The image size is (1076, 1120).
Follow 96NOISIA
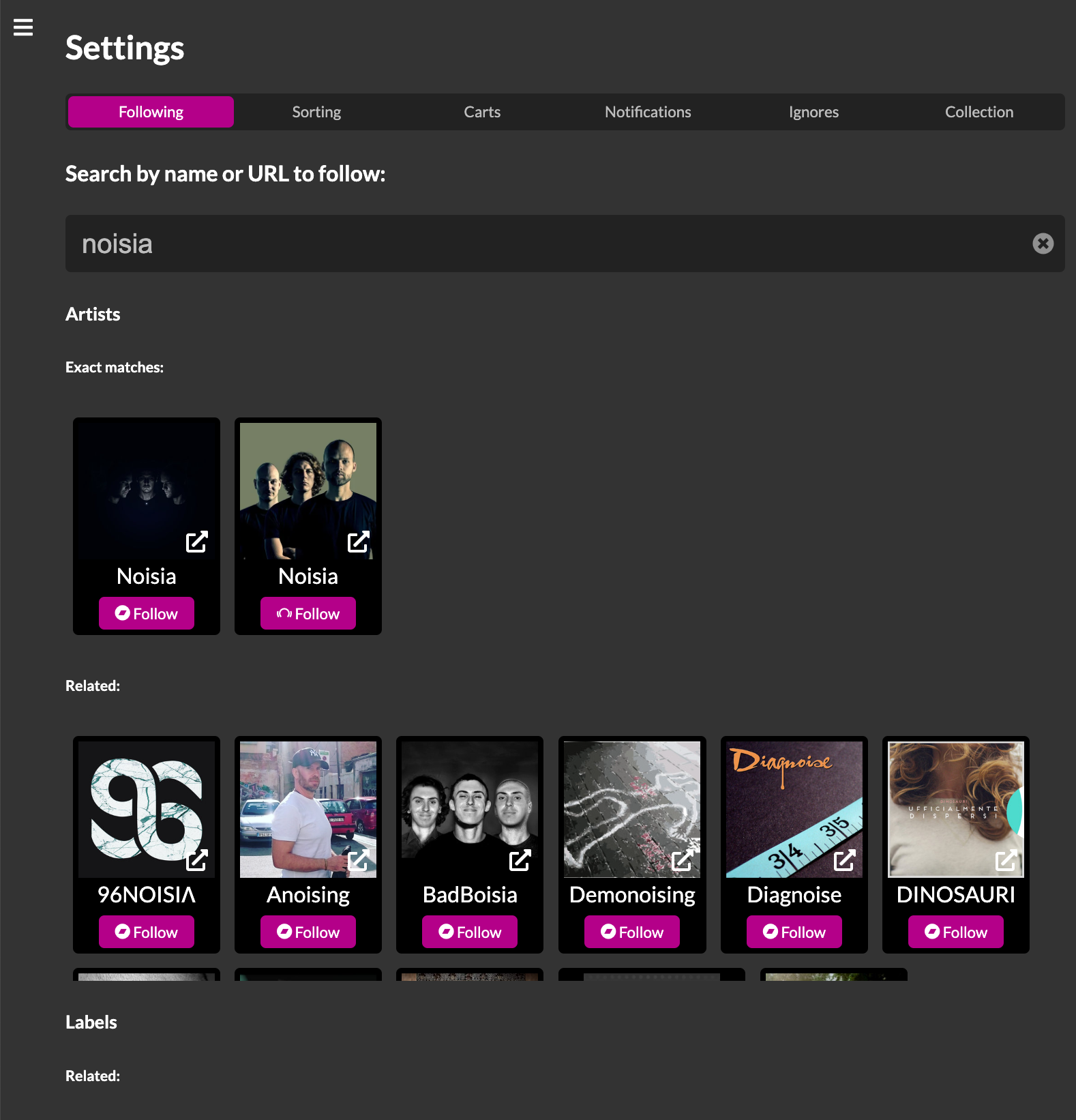(x=147, y=932)
